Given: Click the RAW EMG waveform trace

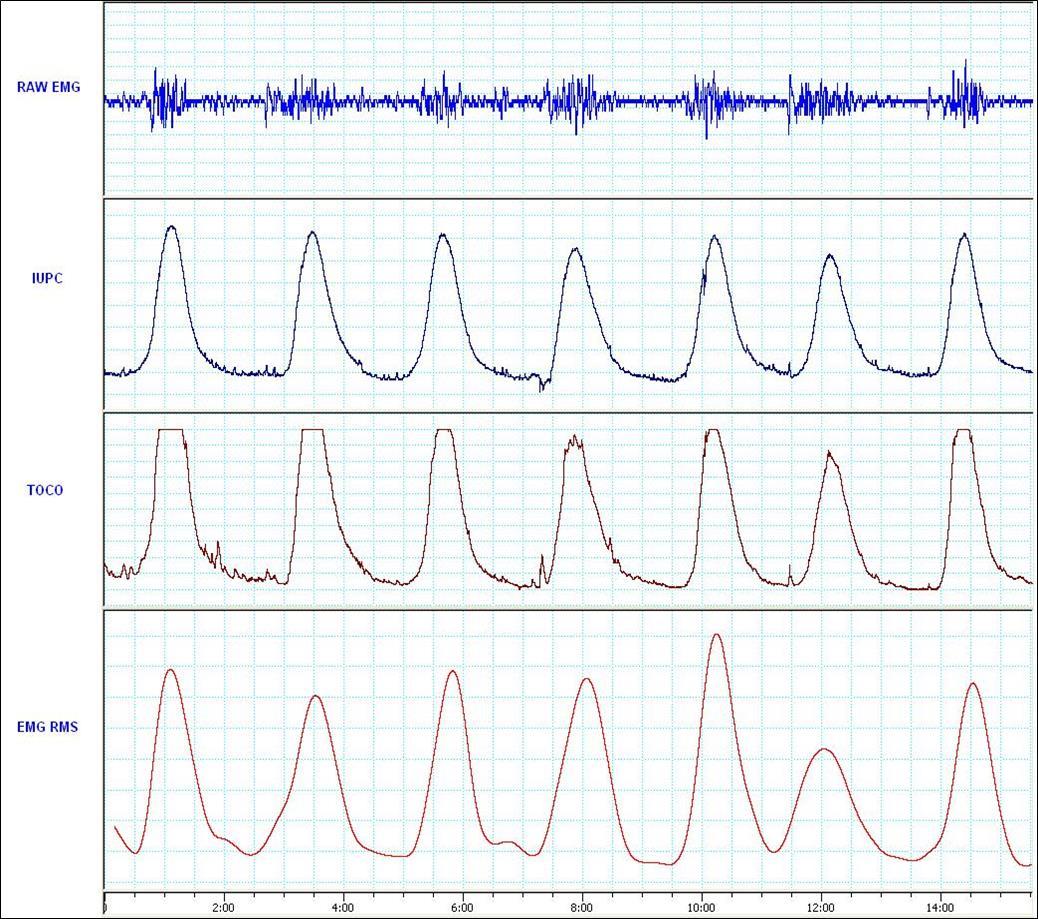Looking at the screenshot, I should (400, 100).
